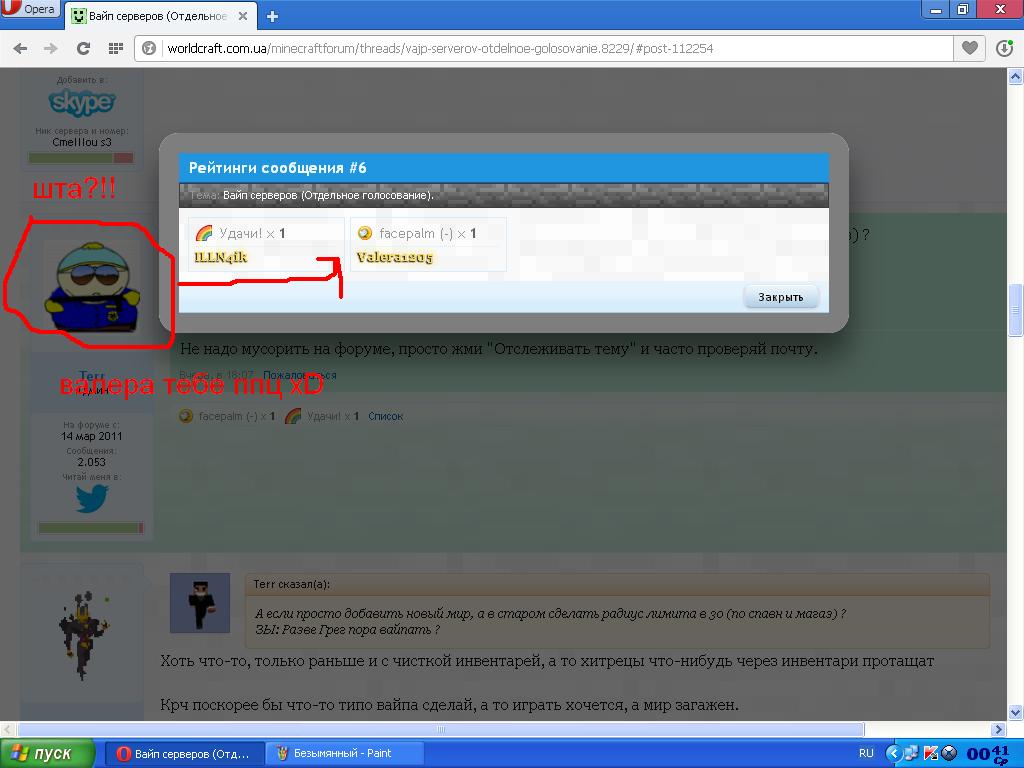This screenshot has height=768, width=1024.
Task: Open the Opera main menu button
Action: tap(29, 9)
